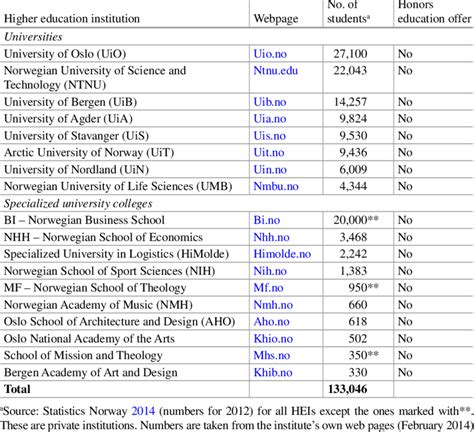Click the 660 value
Screen dimensions: 474x432
coord(358,305)
